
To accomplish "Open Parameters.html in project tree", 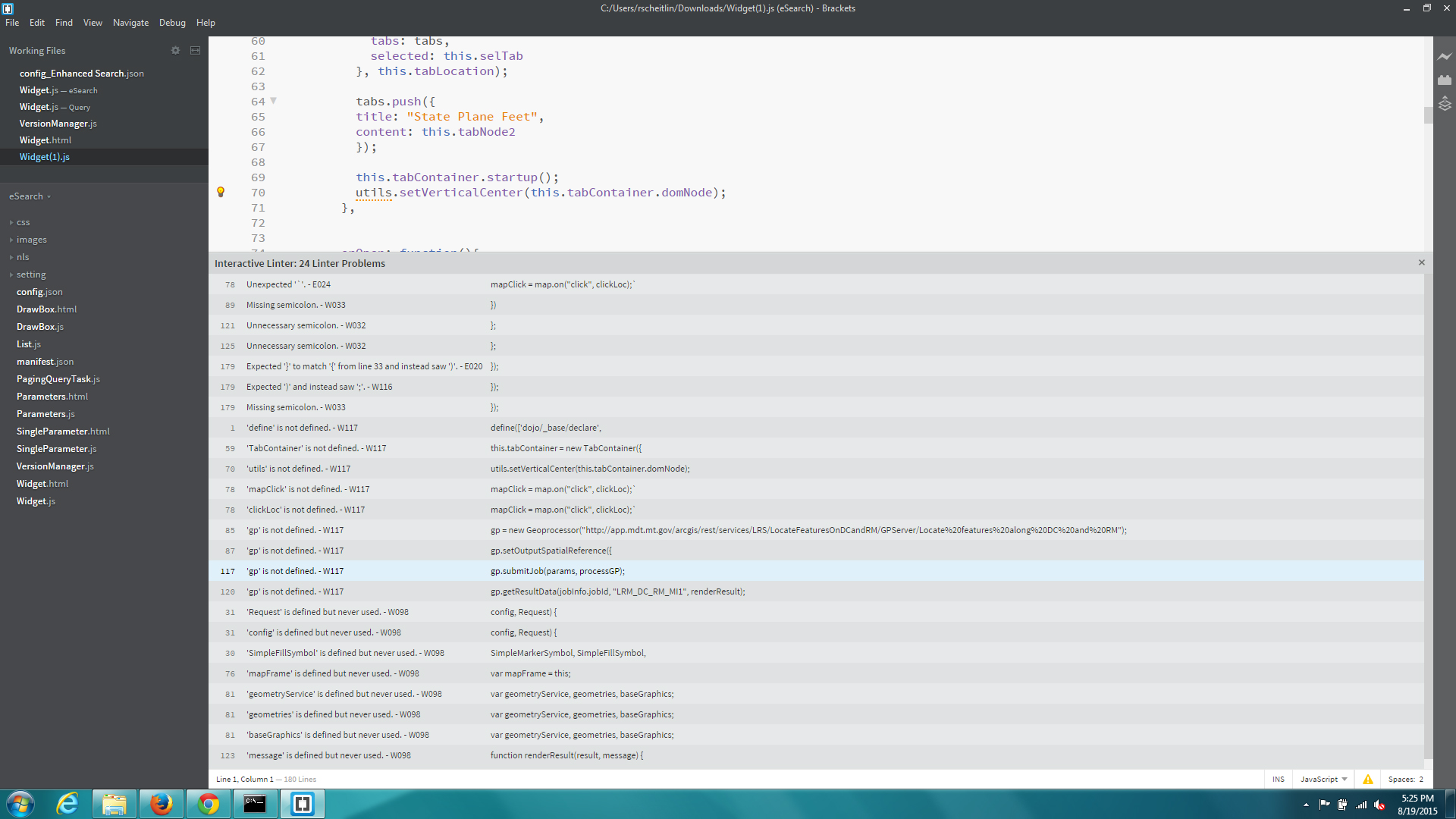I will tap(52, 397).
